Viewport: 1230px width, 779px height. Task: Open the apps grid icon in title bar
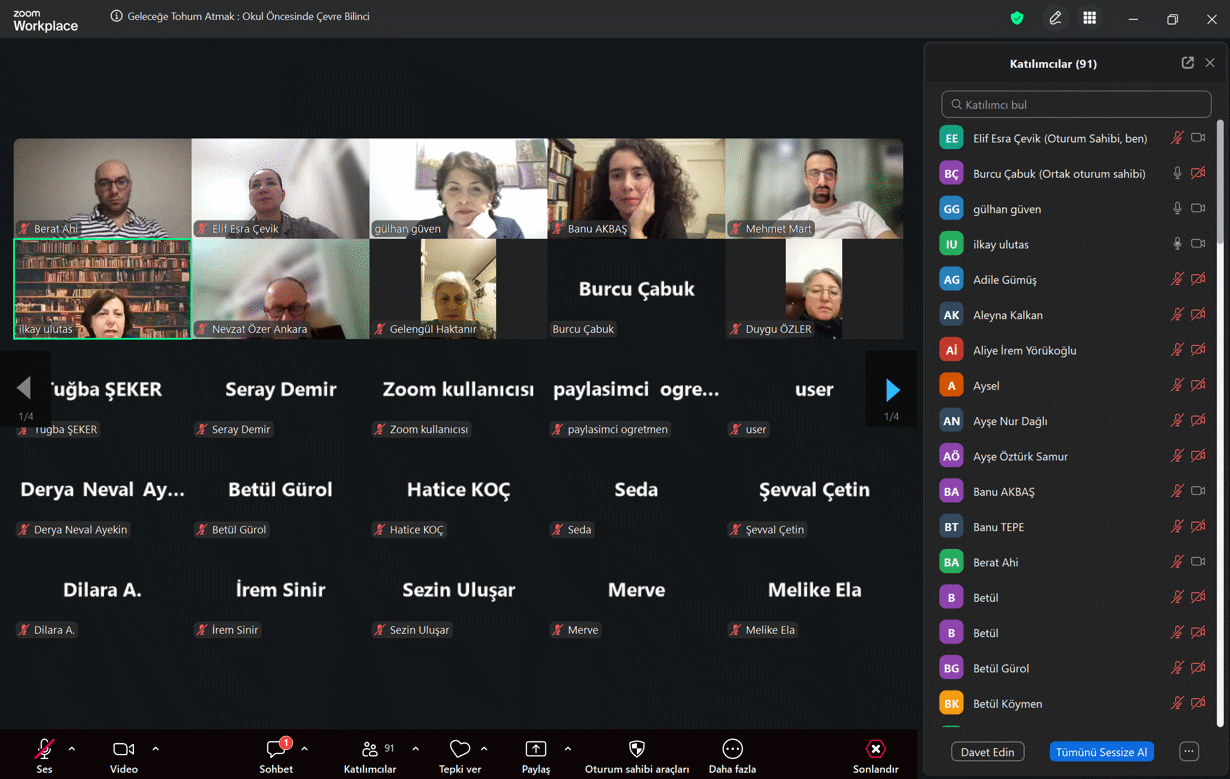pyautogui.click(x=1089, y=18)
